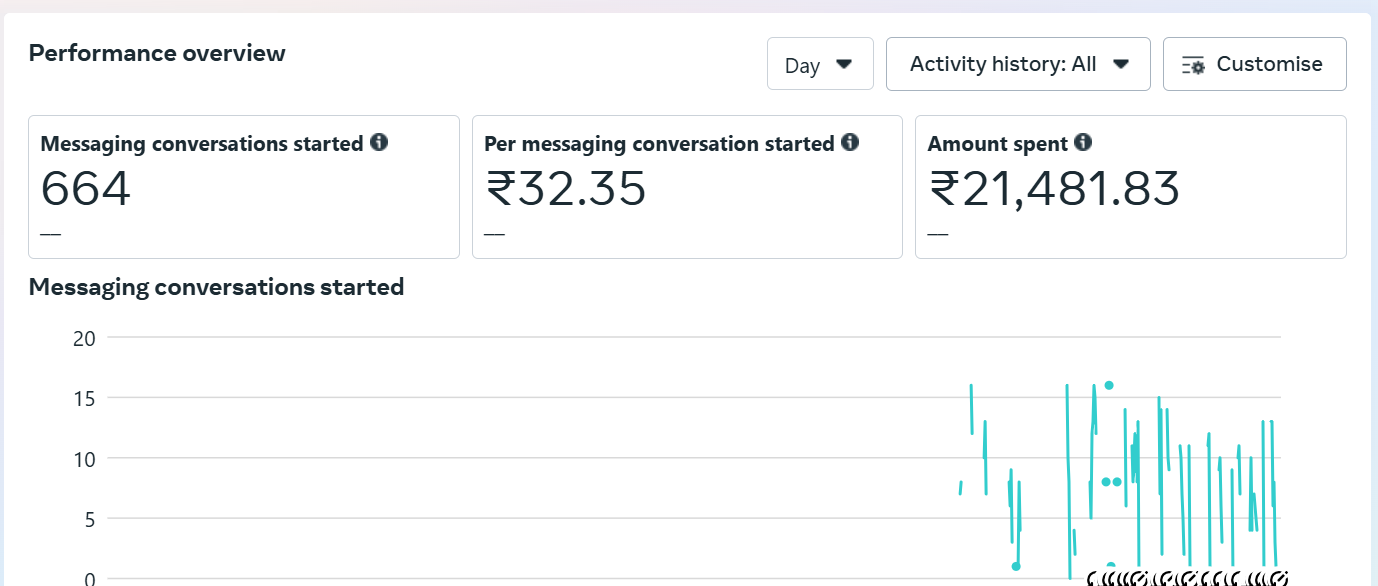Viewport: 1378px width, 586px height.
Task: Click the y-axis label 20
Action: coord(84,338)
